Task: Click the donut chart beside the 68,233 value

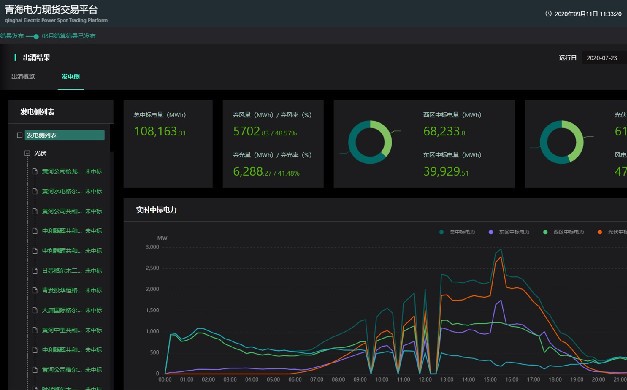Action: pos(370,142)
